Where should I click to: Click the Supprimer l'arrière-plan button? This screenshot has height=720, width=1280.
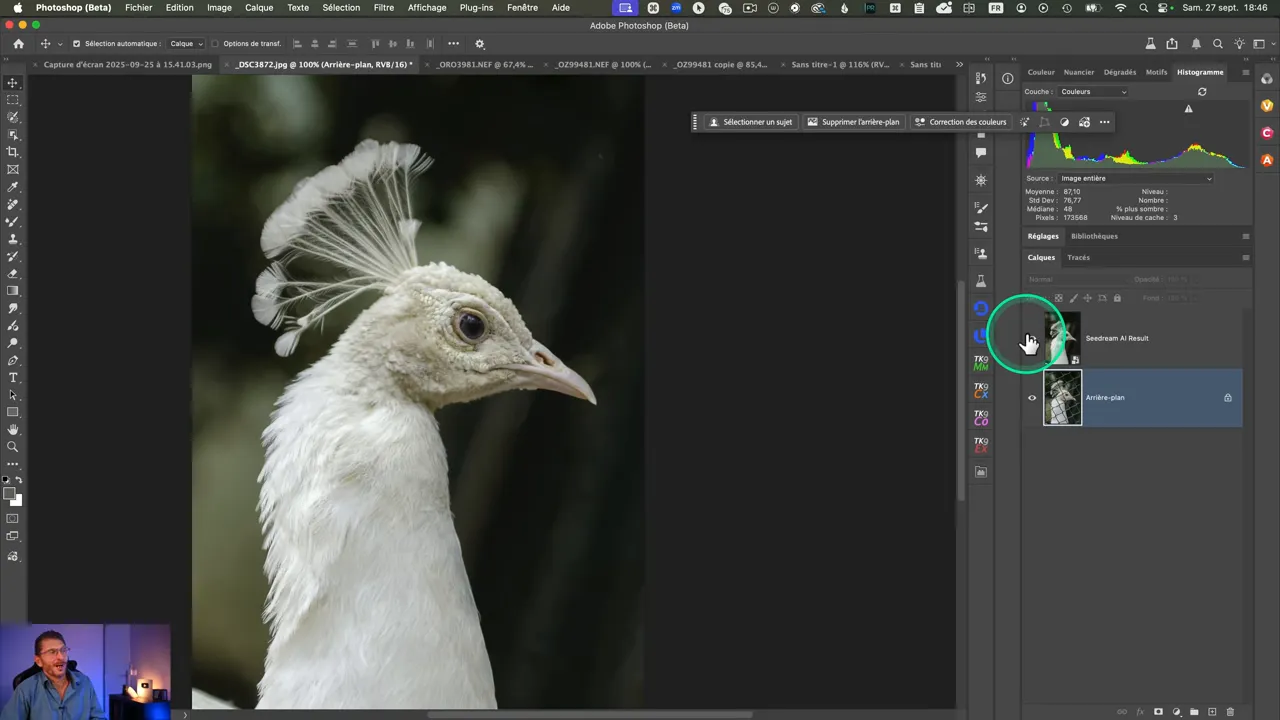853,122
